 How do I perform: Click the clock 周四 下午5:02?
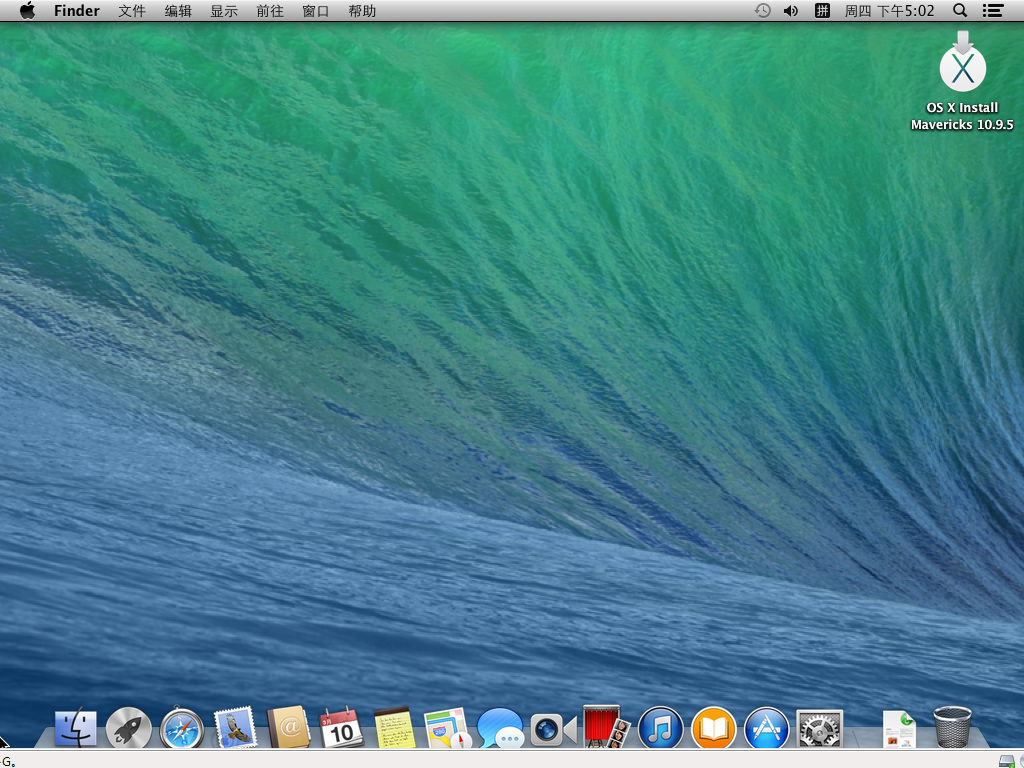(x=889, y=10)
